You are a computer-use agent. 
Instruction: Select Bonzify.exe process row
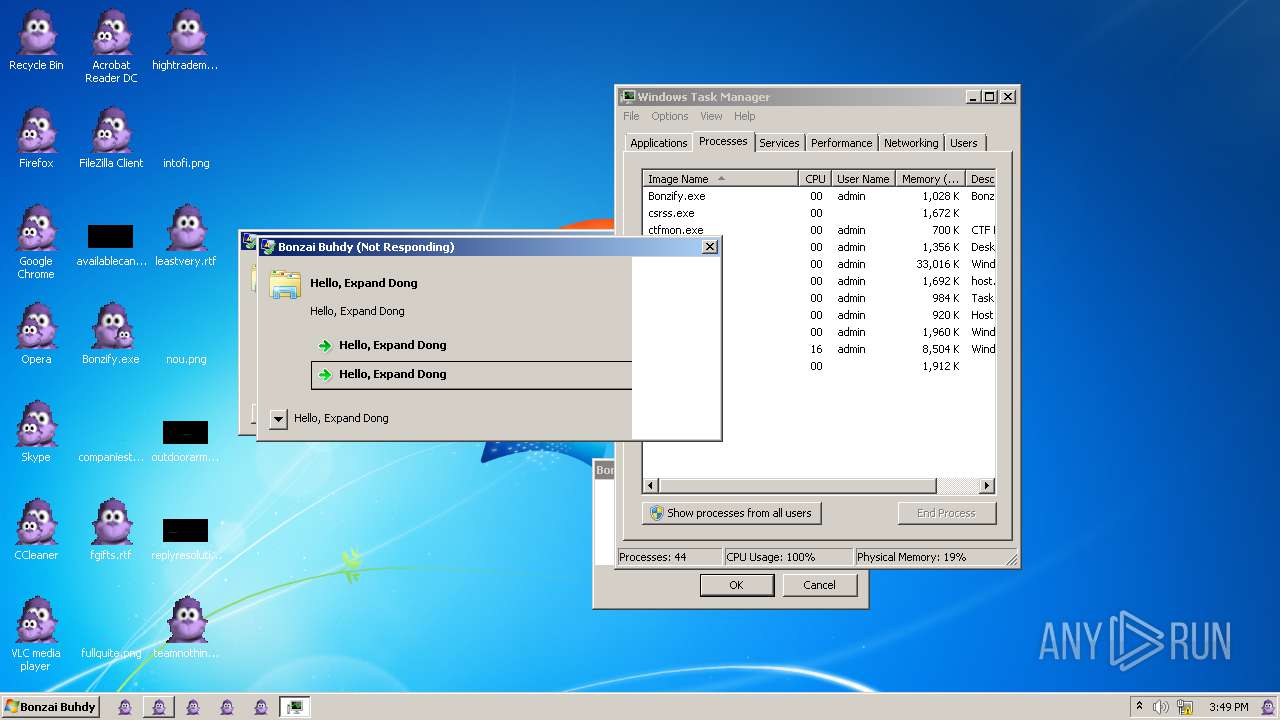[x=818, y=196]
